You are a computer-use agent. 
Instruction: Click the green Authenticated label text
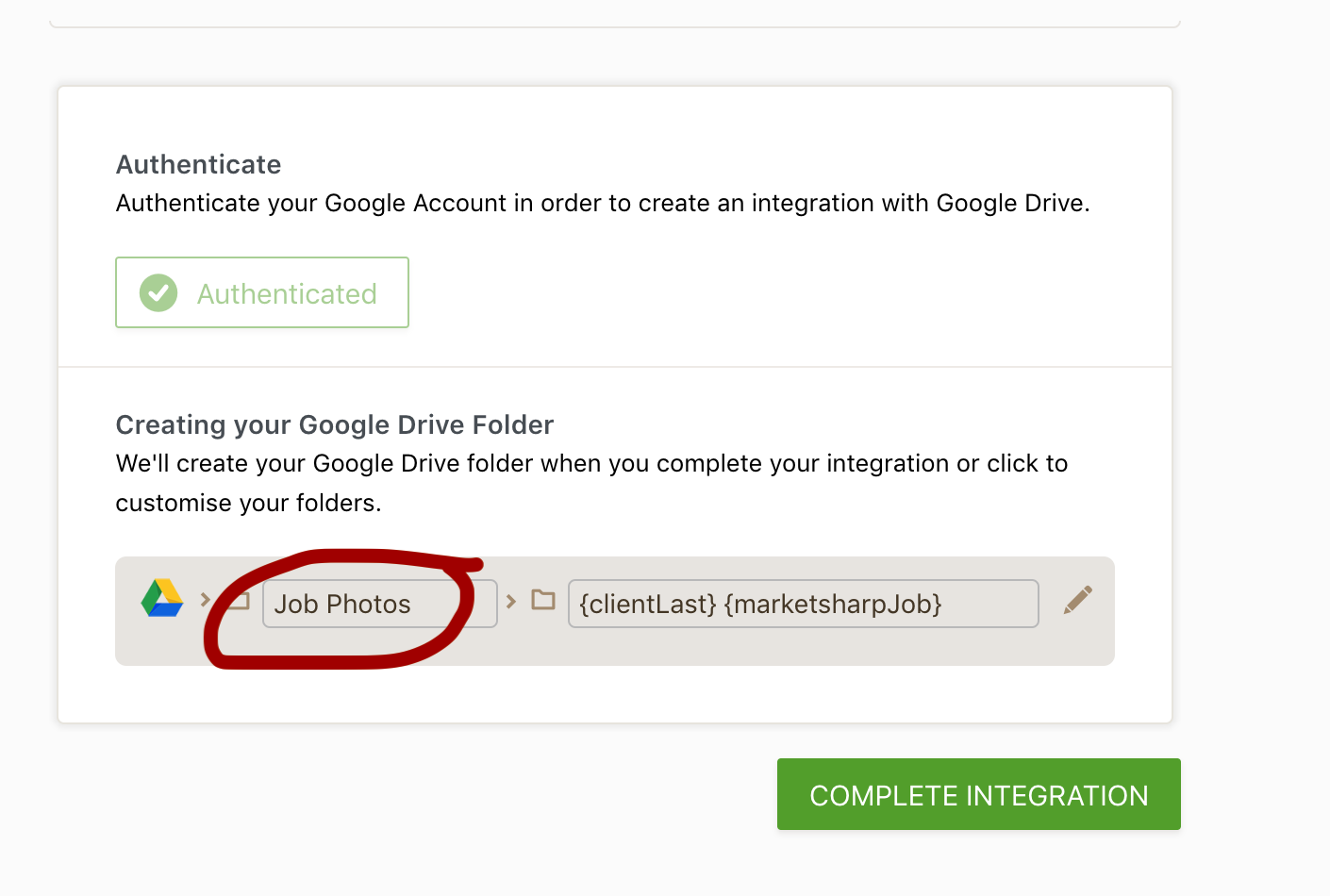coord(287,294)
